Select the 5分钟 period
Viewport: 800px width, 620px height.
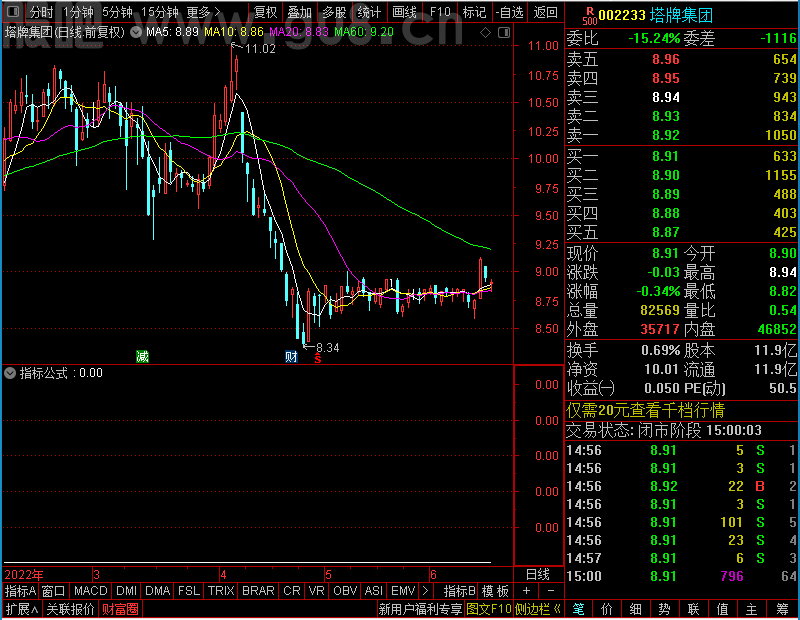[117, 12]
